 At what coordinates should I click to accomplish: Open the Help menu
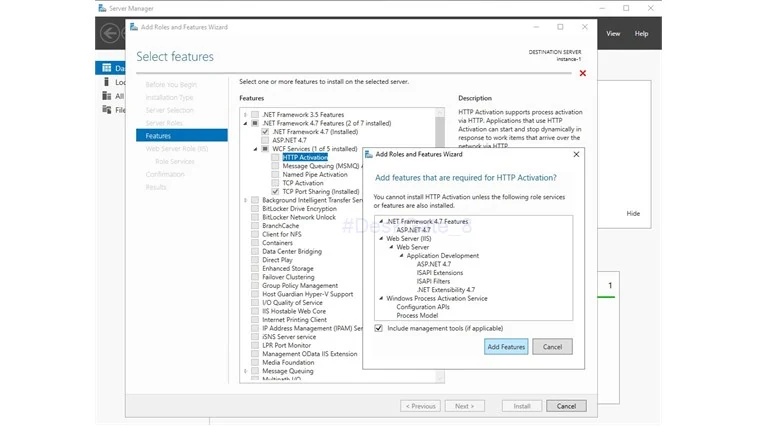[x=641, y=33]
